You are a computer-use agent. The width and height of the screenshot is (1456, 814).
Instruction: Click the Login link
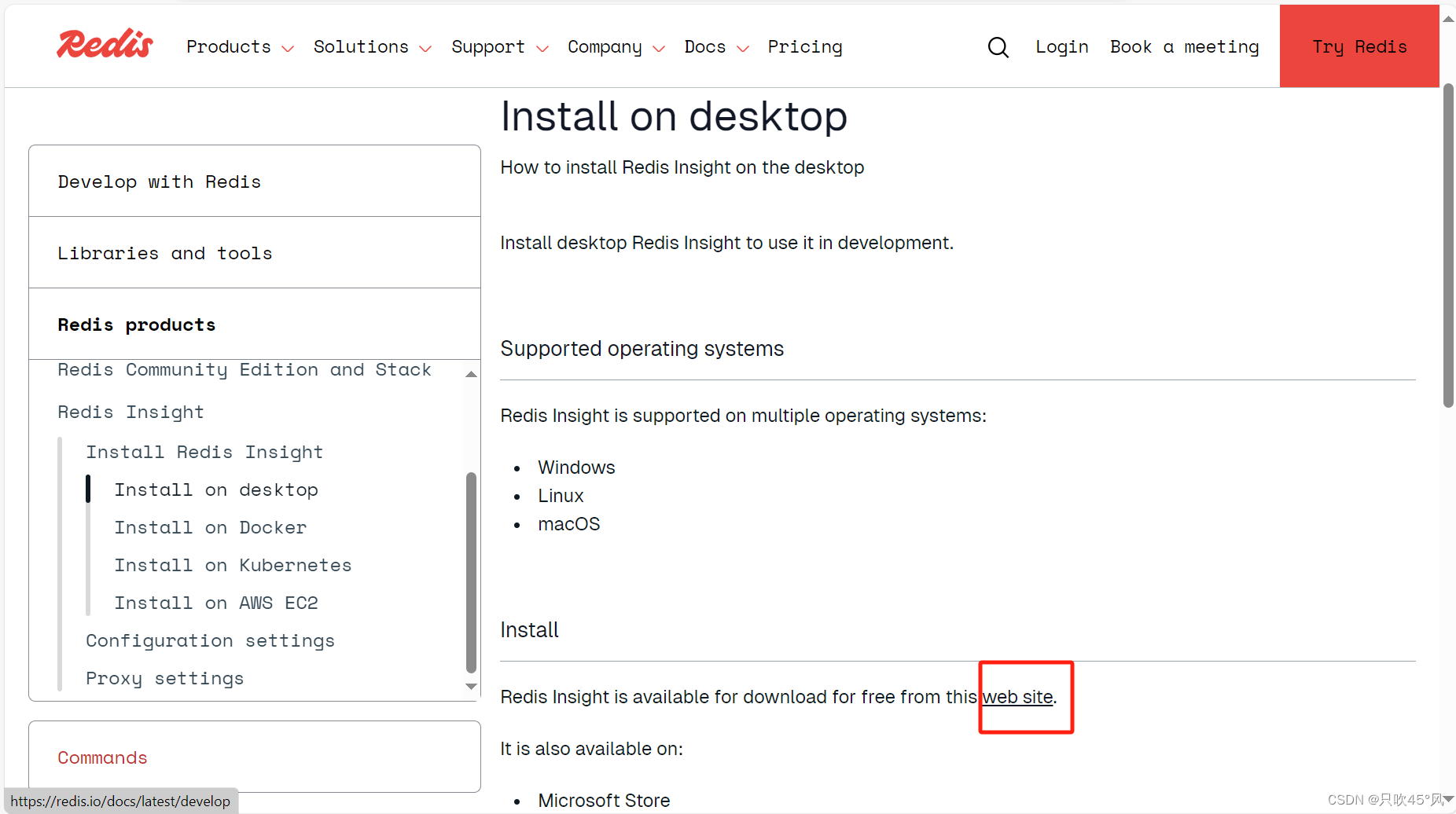point(1062,47)
